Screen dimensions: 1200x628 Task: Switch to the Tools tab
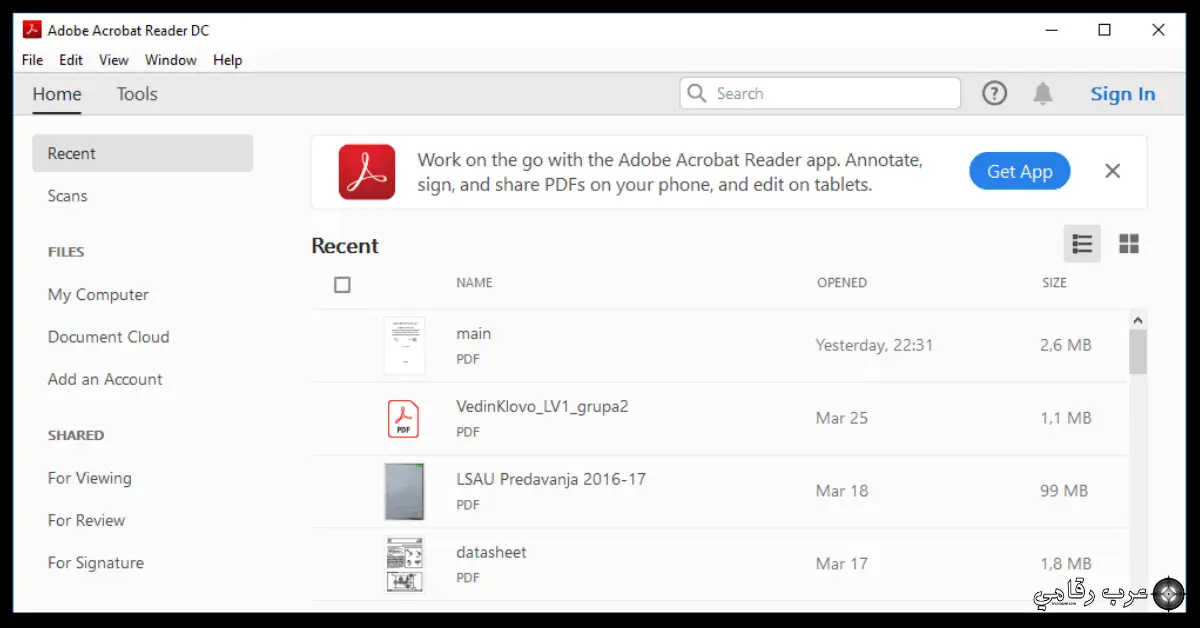136,94
